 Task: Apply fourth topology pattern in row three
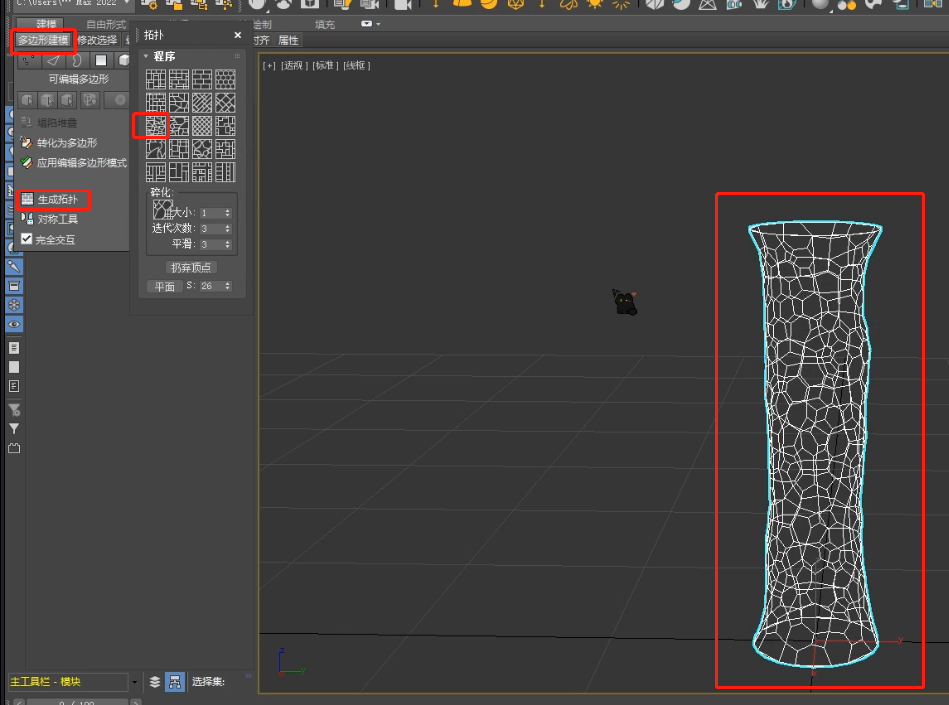tap(225, 126)
